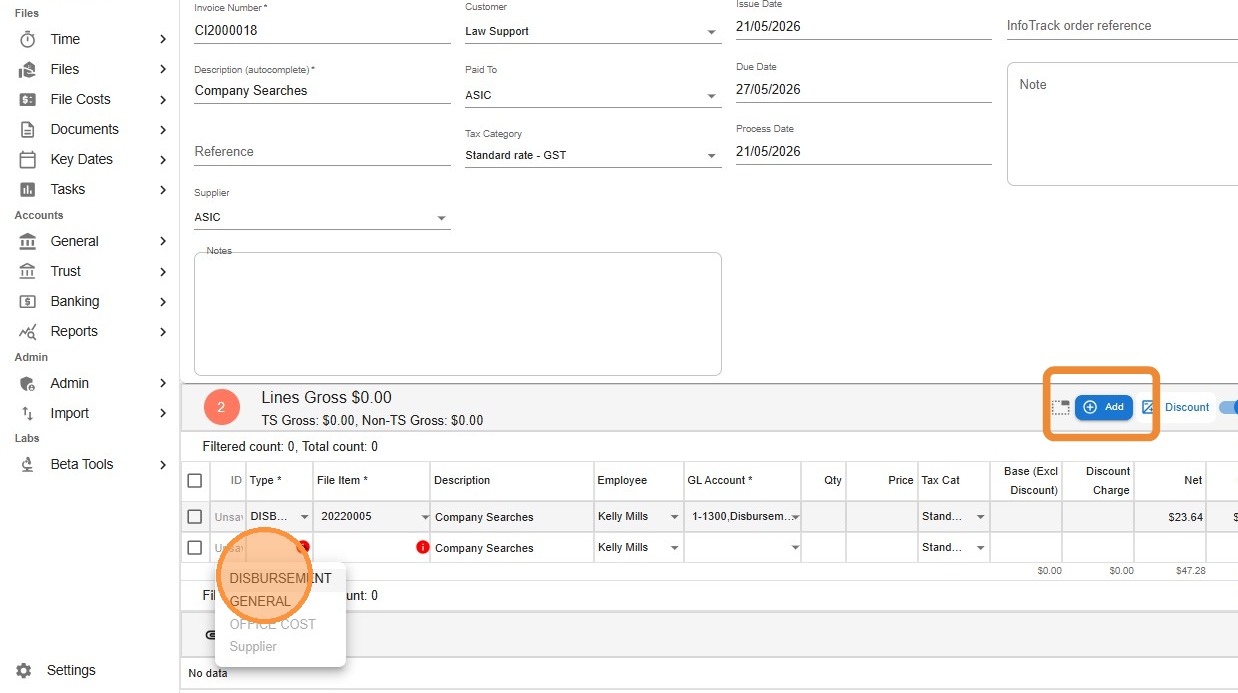1238x693 pixels.
Task: Click the InfoTrack order reference field
Action: [1122, 26]
